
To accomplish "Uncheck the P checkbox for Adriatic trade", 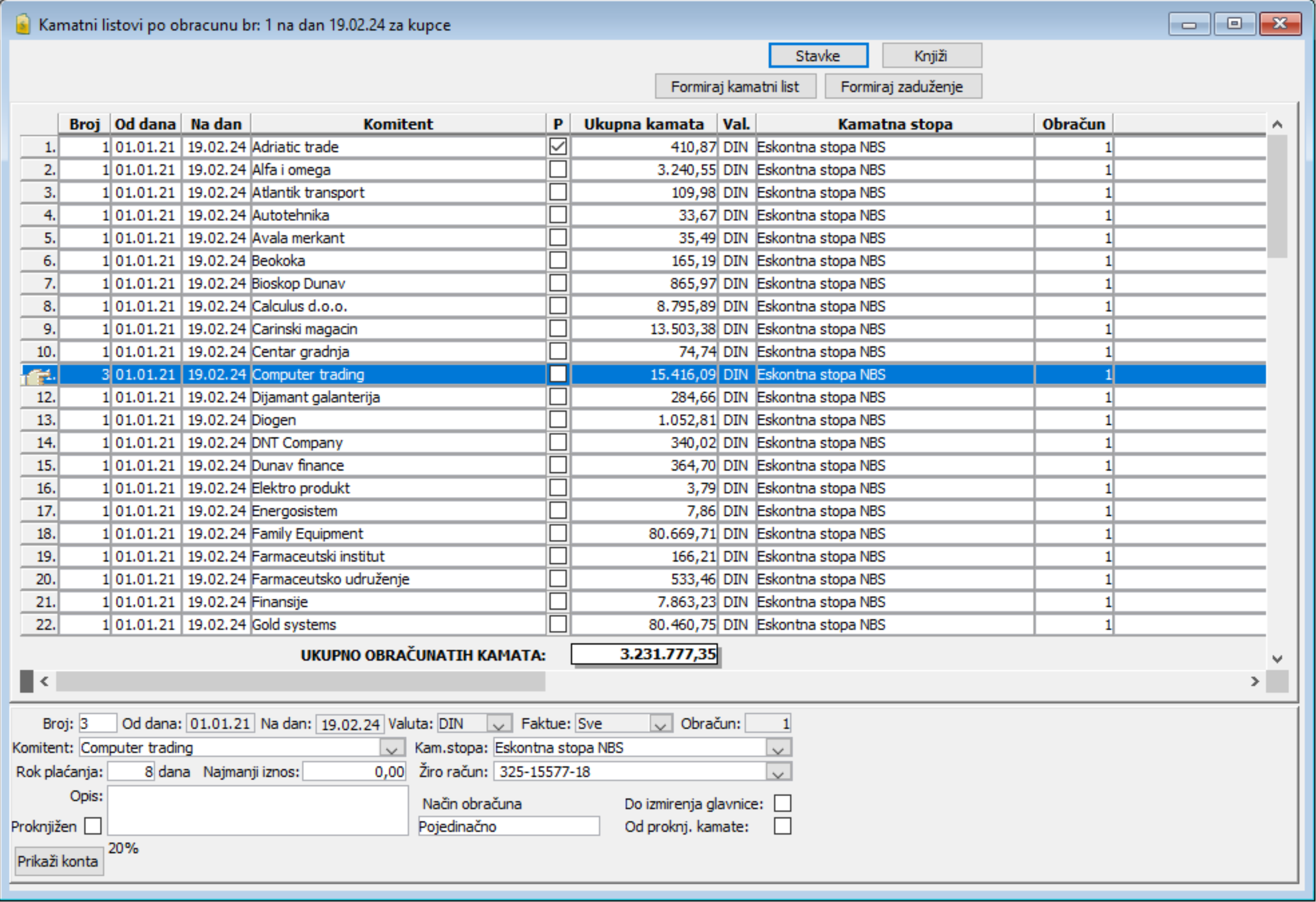I will (x=558, y=147).
